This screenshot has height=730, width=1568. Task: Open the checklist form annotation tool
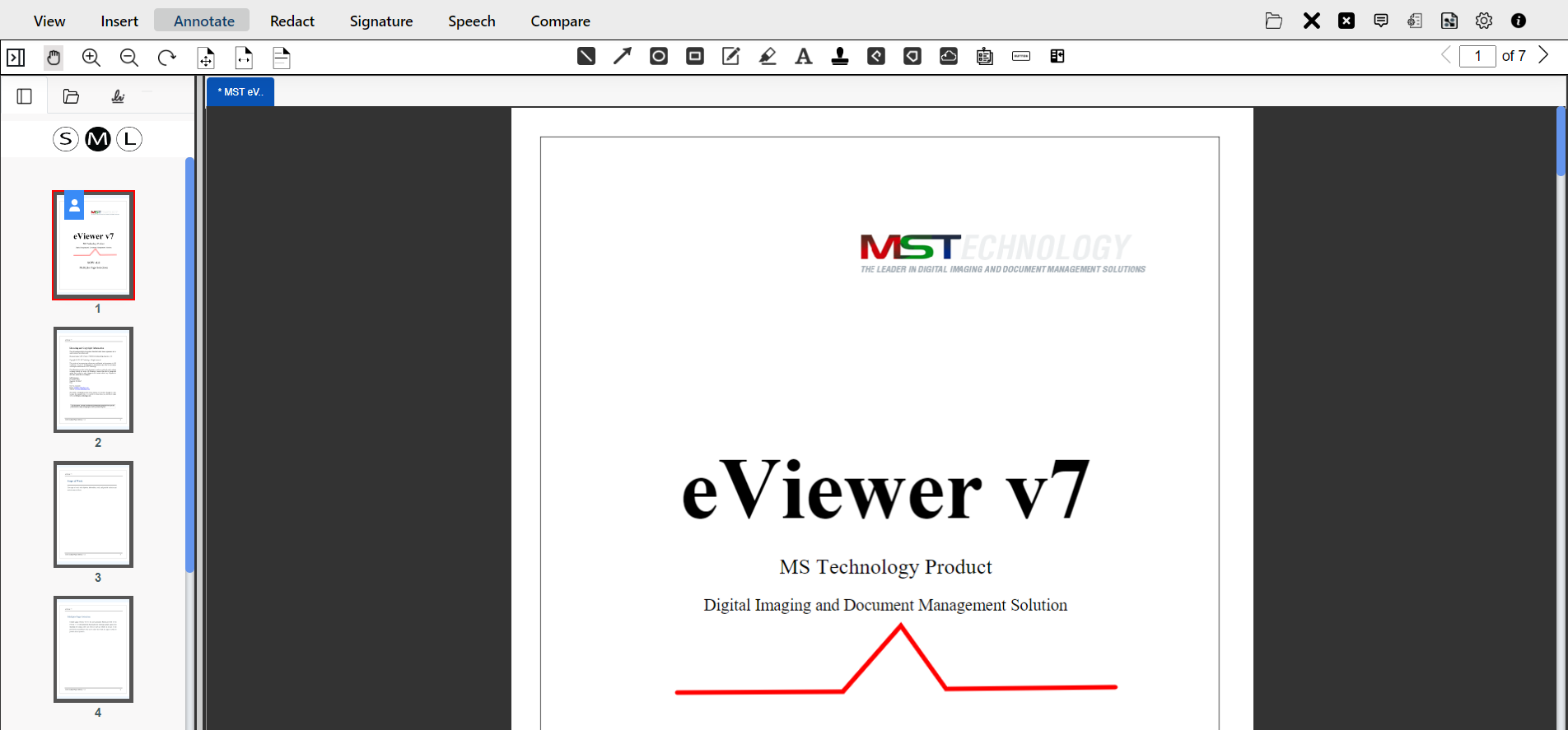985,56
